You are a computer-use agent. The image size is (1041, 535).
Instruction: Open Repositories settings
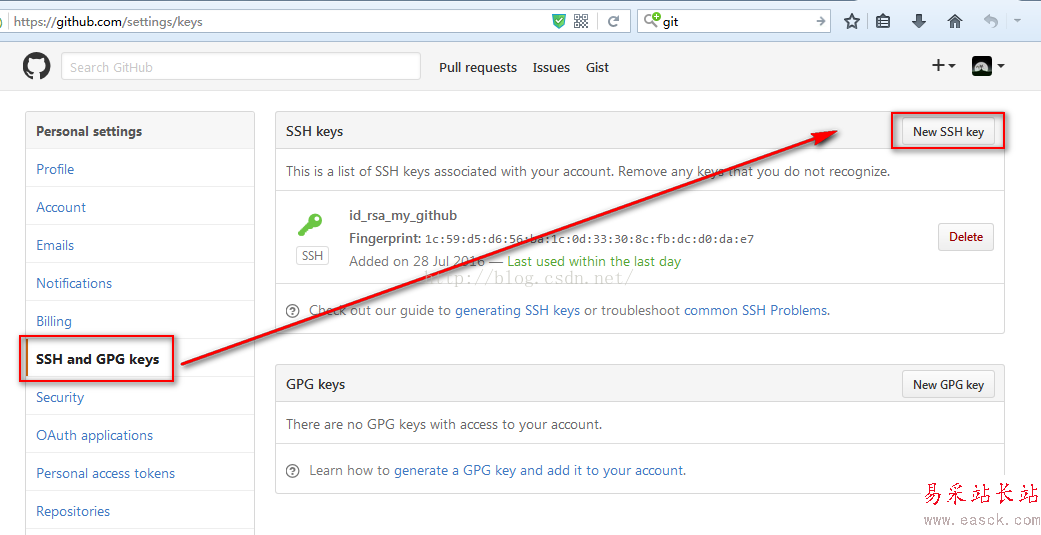click(73, 511)
